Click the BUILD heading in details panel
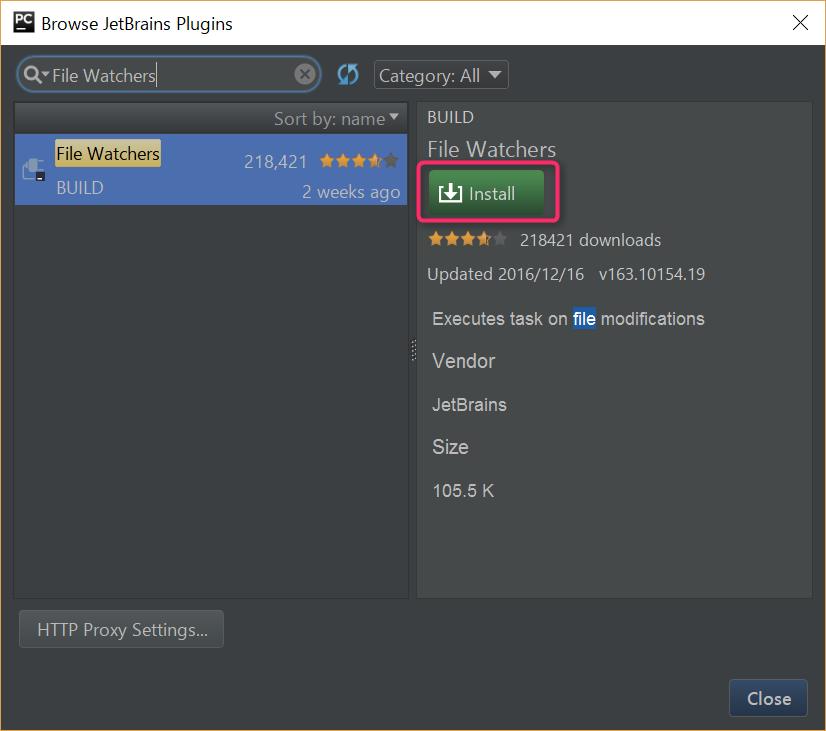The image size is (826, 731). [450, 117]
